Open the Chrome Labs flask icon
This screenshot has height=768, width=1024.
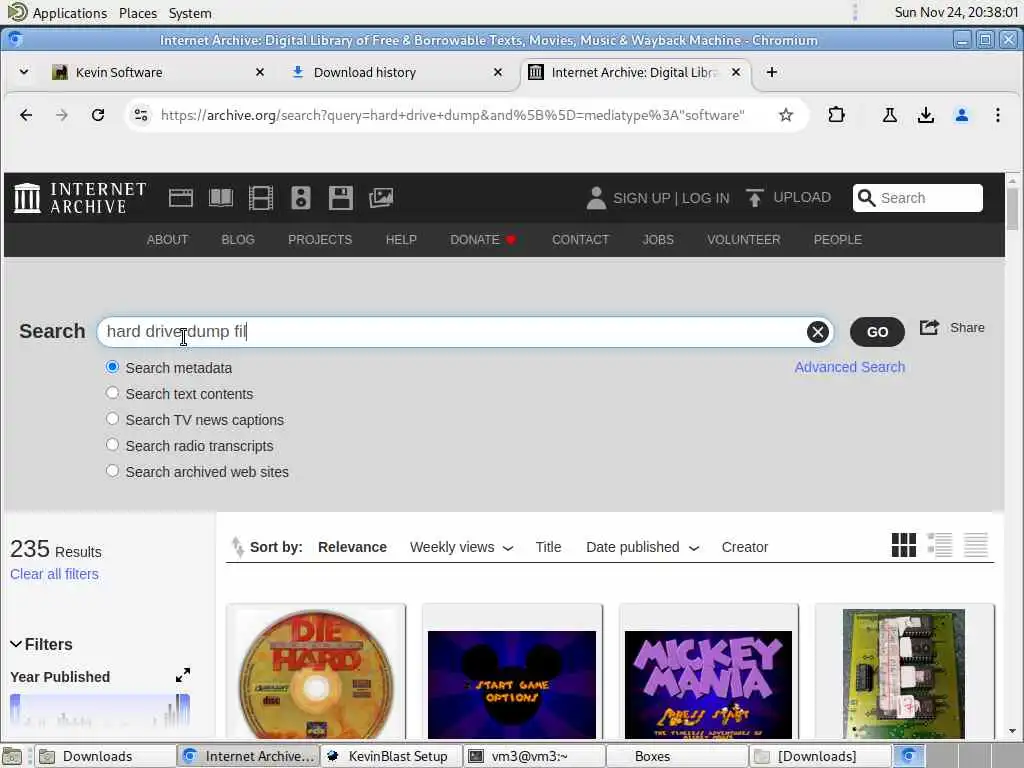pos(889,116)
